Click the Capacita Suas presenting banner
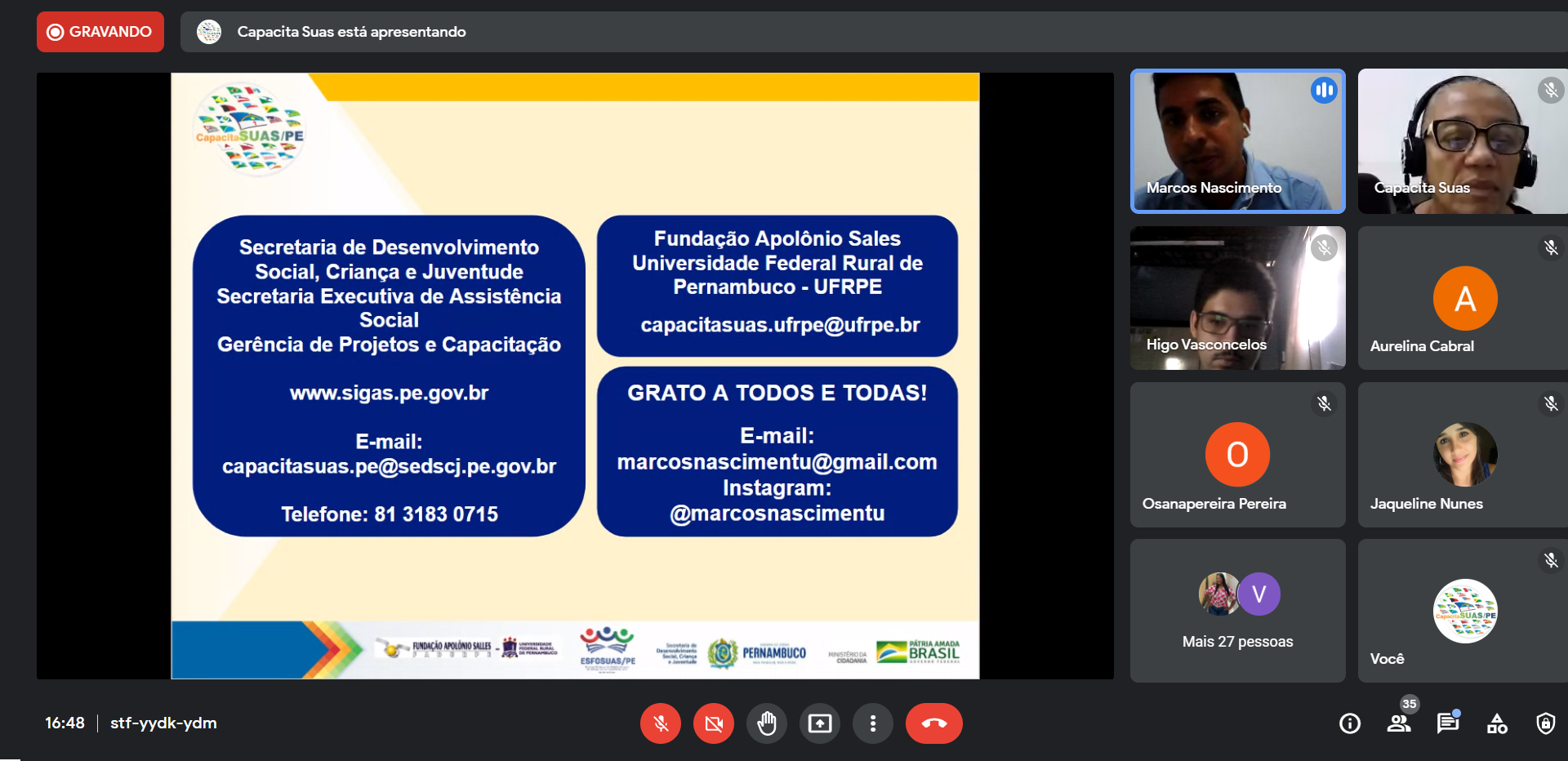Viewport: 1568px width, 761px height. [351, 32]
